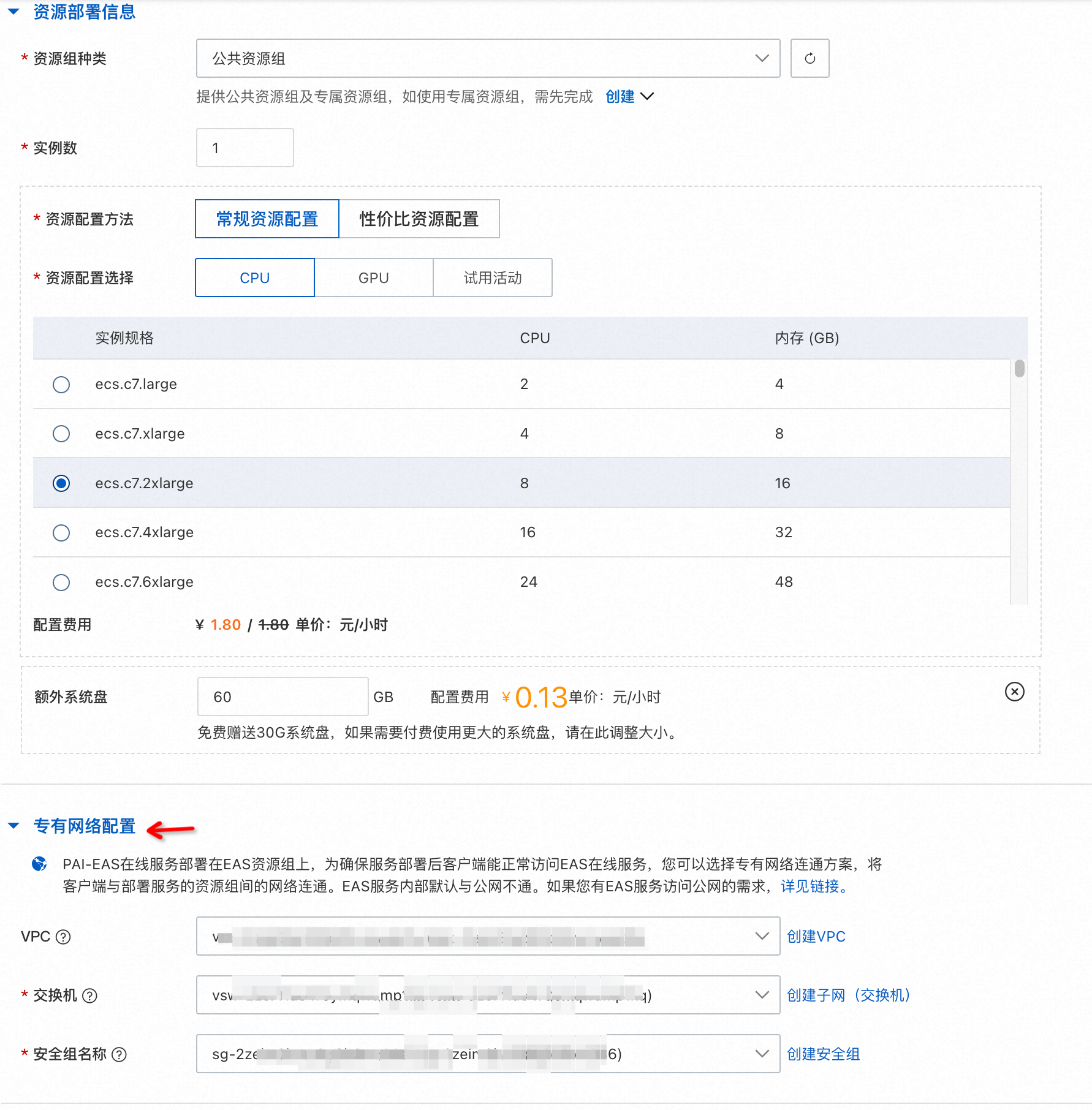The height and width of the screenshot is (1110, 1092).
Task: Select the ecs.c7.xlarge radio button
Action: pyautogui.click(x=61, y=434)
